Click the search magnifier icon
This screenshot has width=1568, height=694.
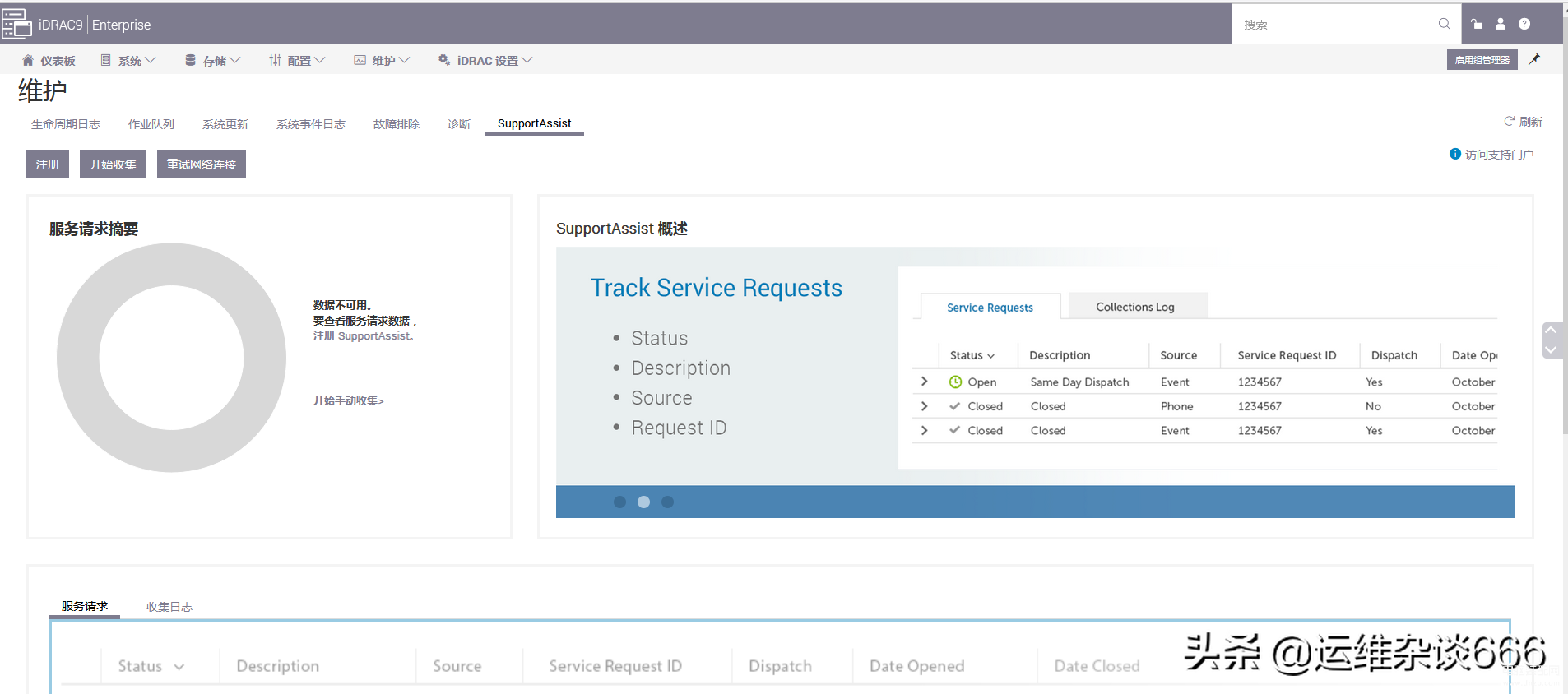click(x=1444, y=24)
